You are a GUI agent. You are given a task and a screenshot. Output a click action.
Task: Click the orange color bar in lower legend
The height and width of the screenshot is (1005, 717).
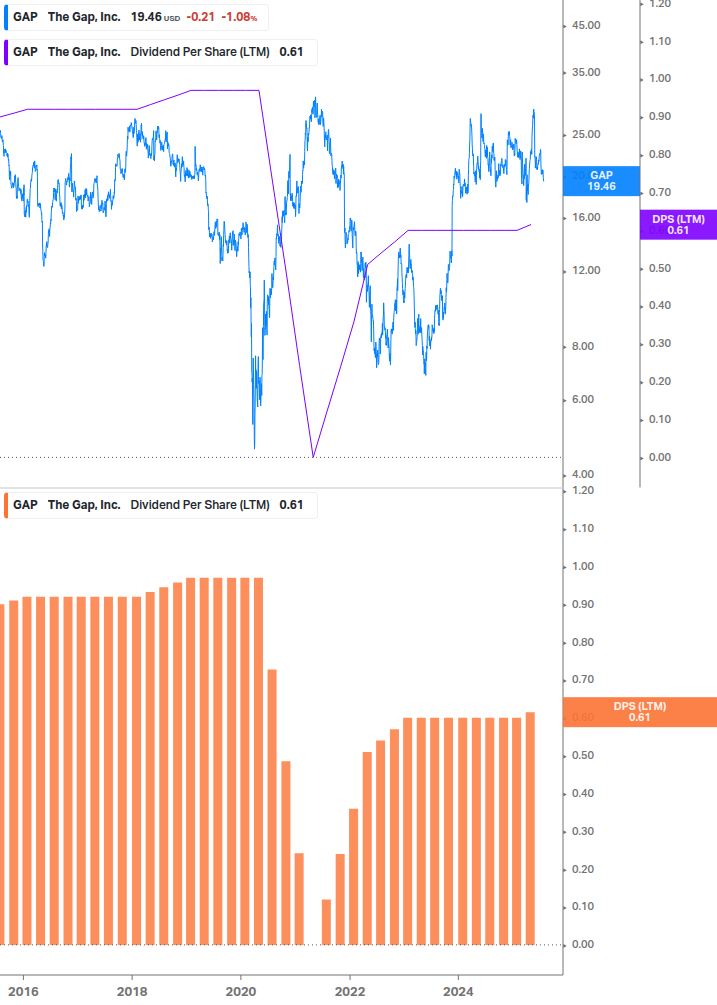6,505
